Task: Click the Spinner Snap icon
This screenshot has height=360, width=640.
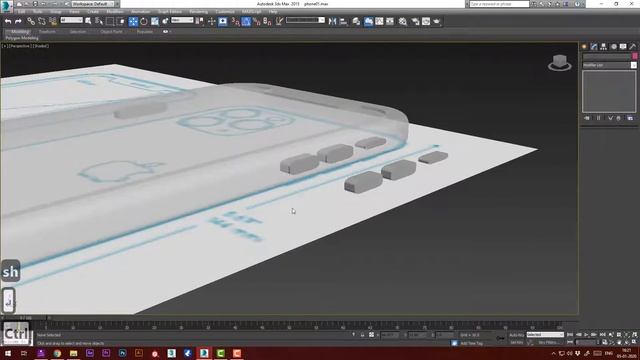Action: click(267, 21)
